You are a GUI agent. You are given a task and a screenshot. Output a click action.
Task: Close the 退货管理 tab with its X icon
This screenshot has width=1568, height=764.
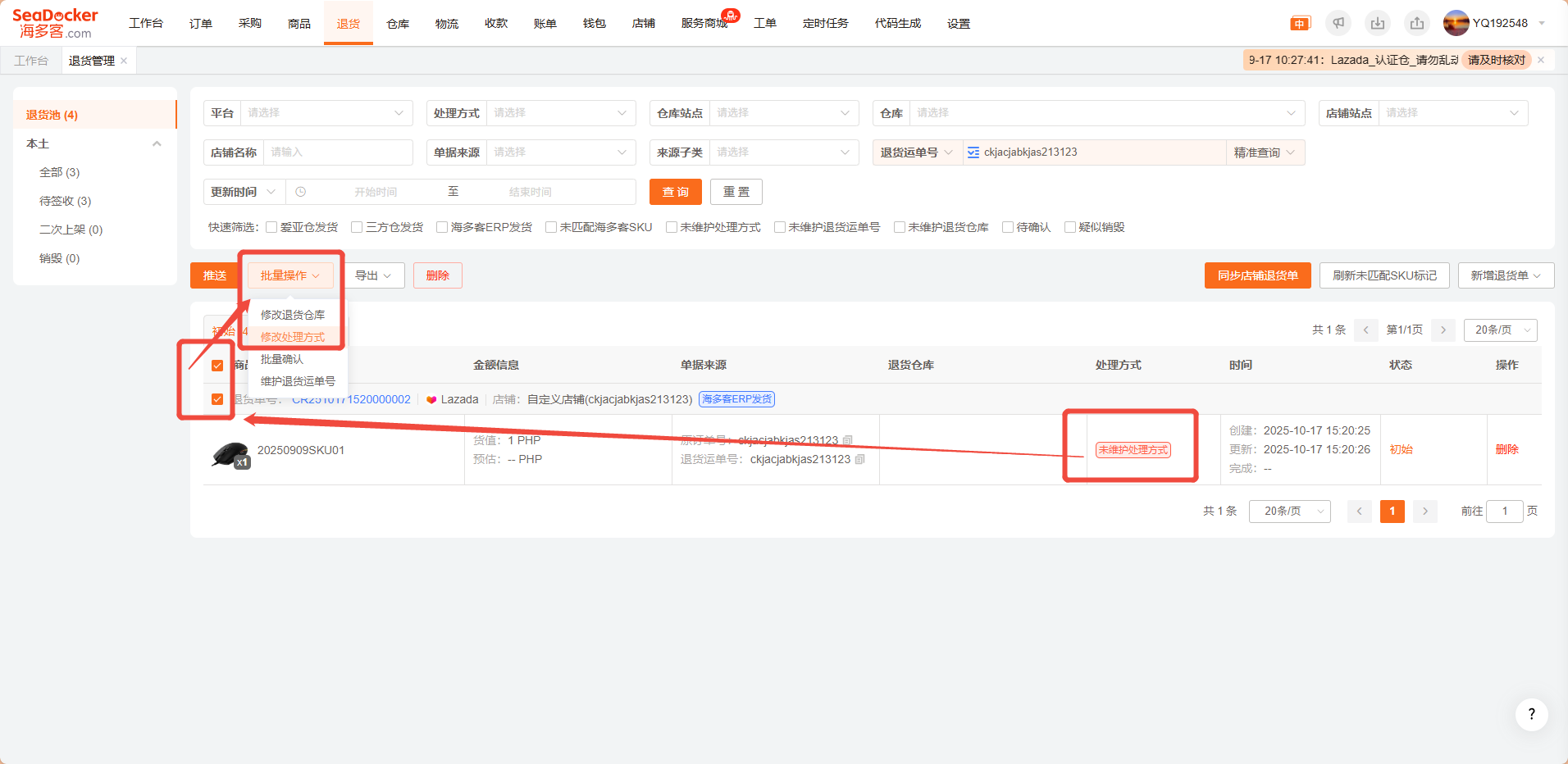pyautogui.click(x=124, y=61)
